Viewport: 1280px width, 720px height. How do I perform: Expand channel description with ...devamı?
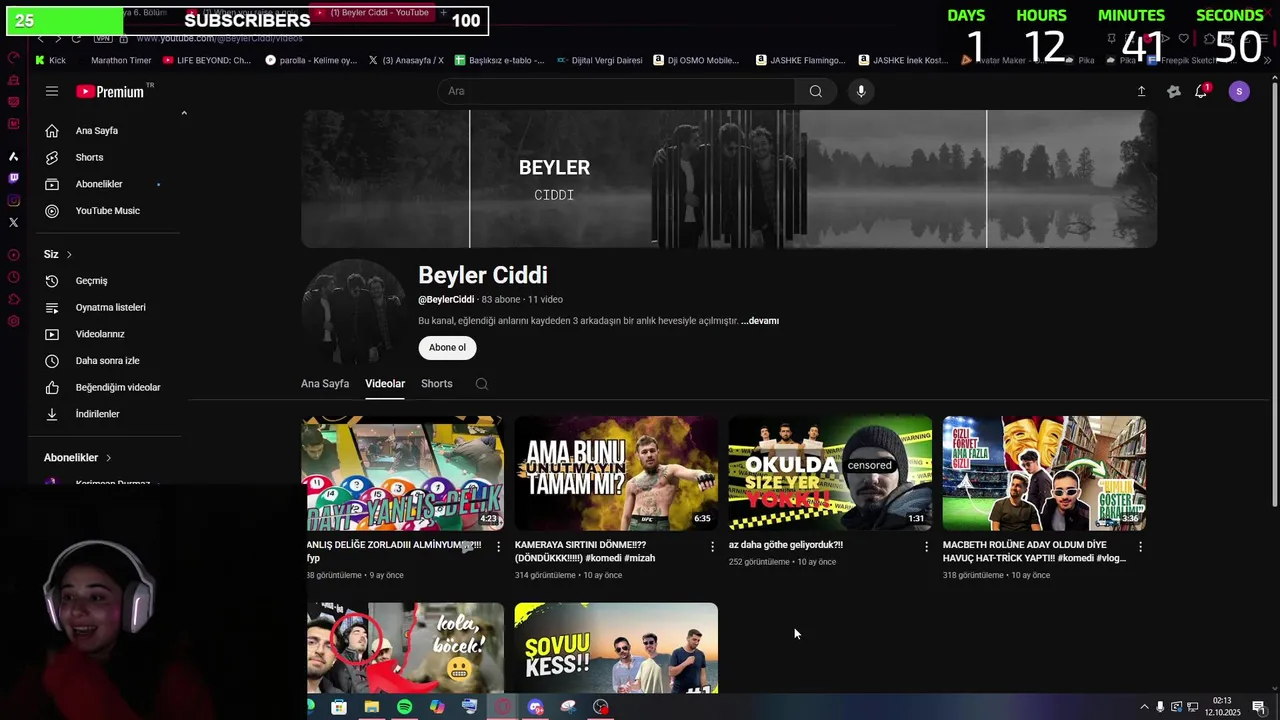[760, 321]
